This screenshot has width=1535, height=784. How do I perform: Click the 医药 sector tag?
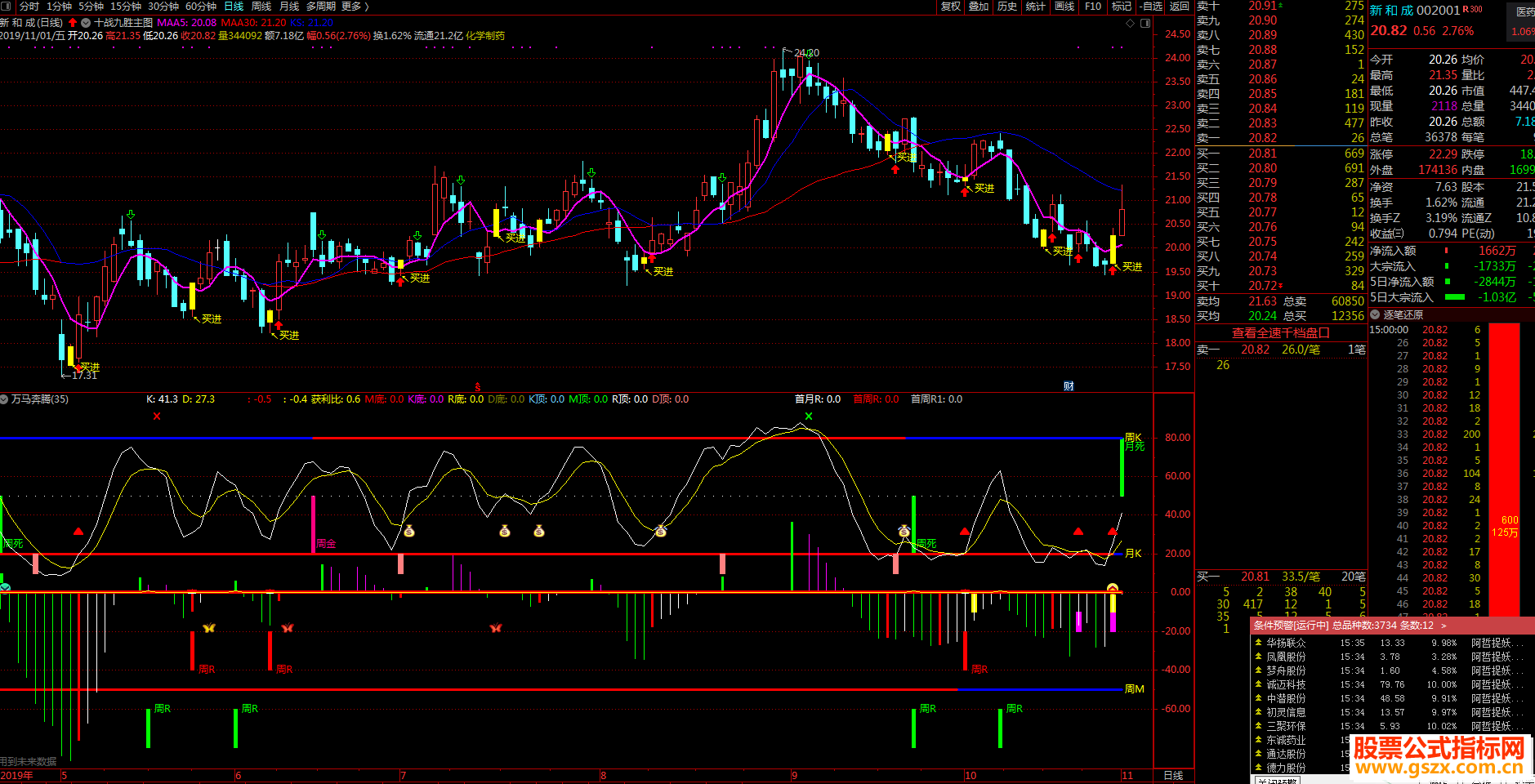tap(1525, 11)
